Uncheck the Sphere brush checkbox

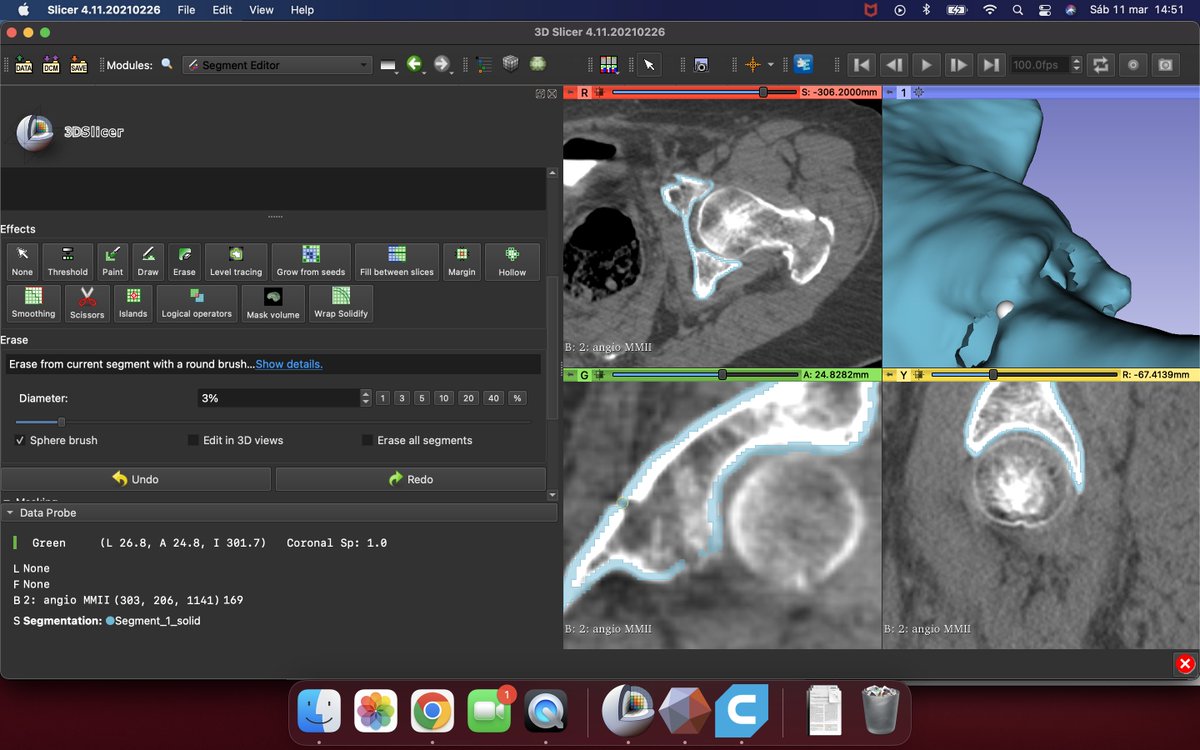click(x=20, y=440)
